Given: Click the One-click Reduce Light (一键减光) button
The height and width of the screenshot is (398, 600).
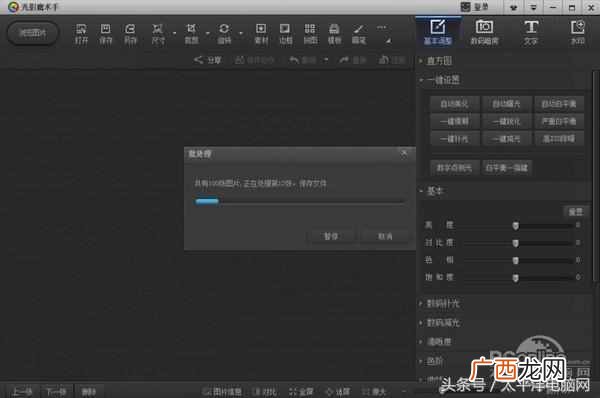Looking at the screenshot, I should [x=506, y=139].
